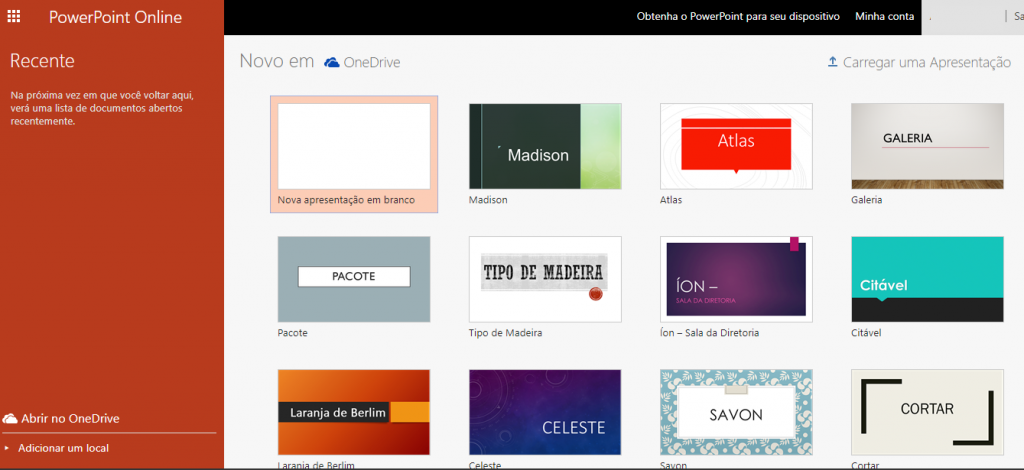Click the 'Recente' heading
Viewport: 1024px width, 470px height.
coord(42,61)
